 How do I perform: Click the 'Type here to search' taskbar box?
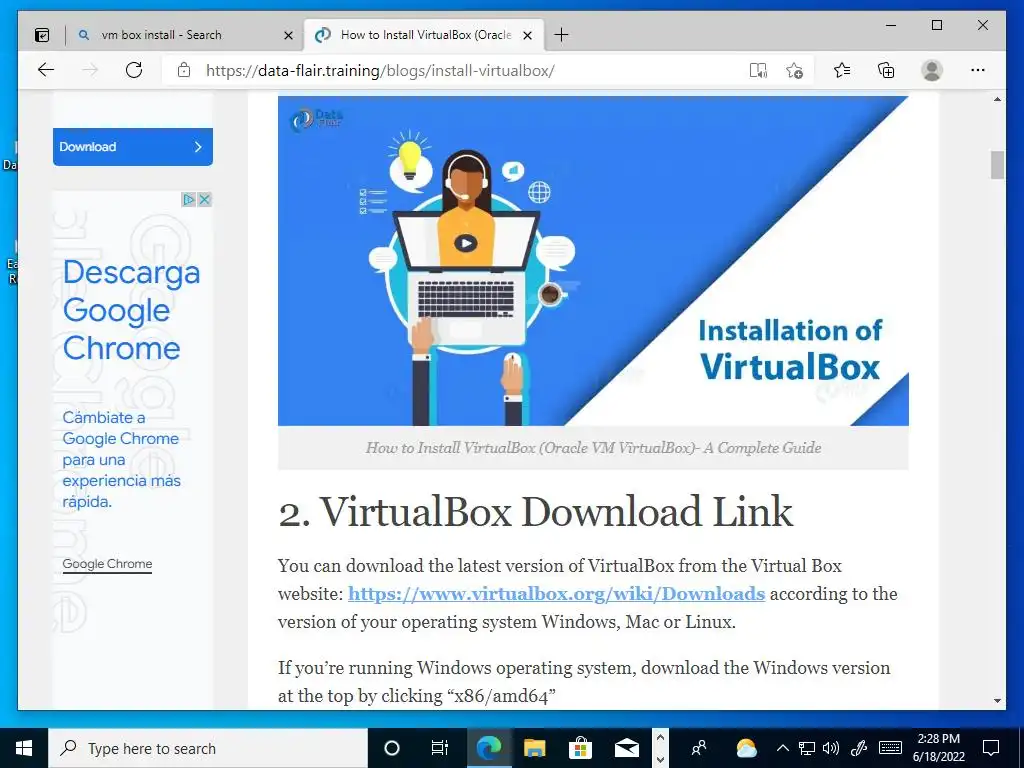208,748
